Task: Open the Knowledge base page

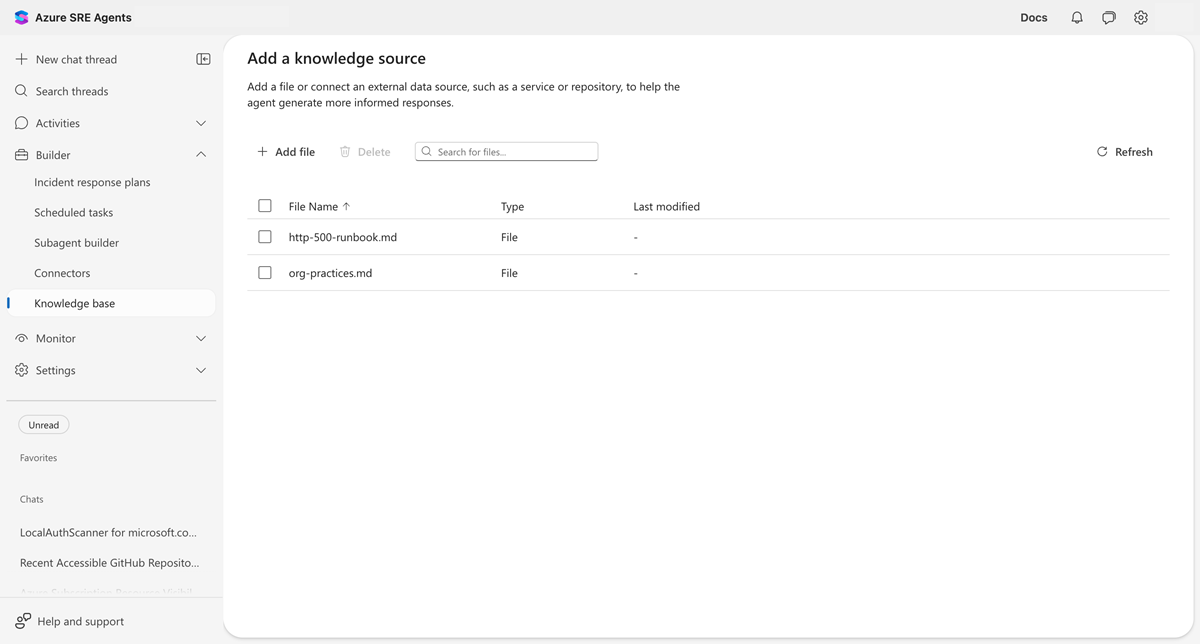Action: pyautogui.click(x=76, y=302)
